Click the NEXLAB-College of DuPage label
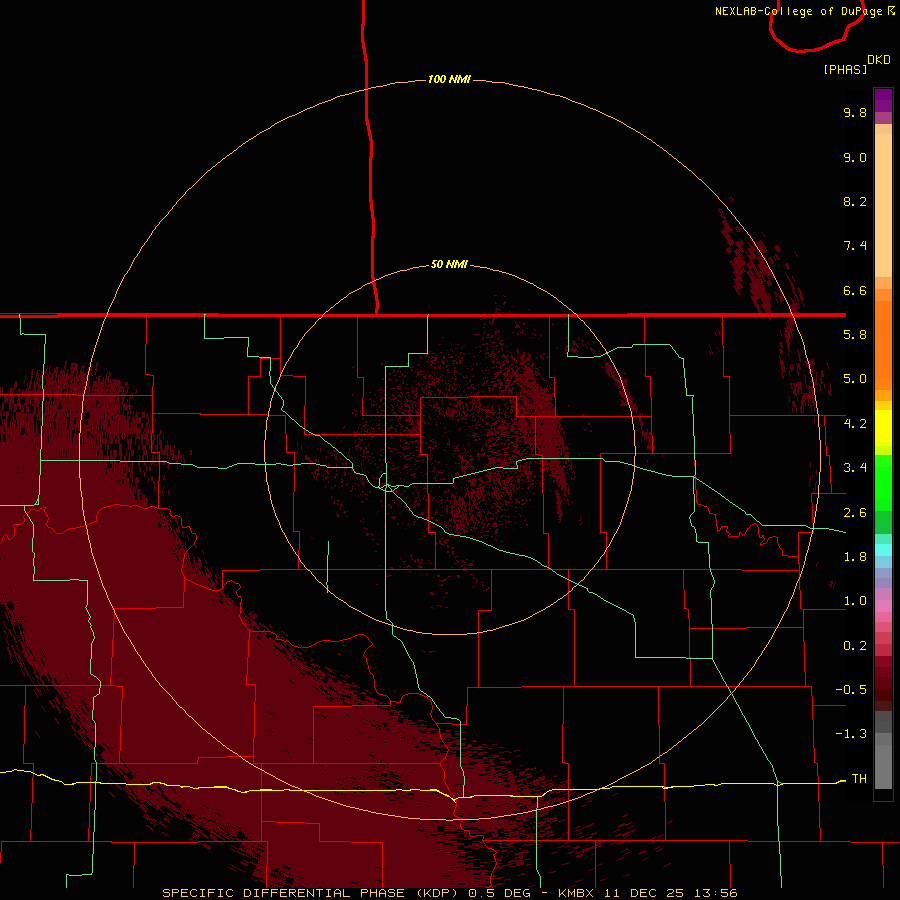The width and height of the screenshot is (900, 900). click(798, 11)
